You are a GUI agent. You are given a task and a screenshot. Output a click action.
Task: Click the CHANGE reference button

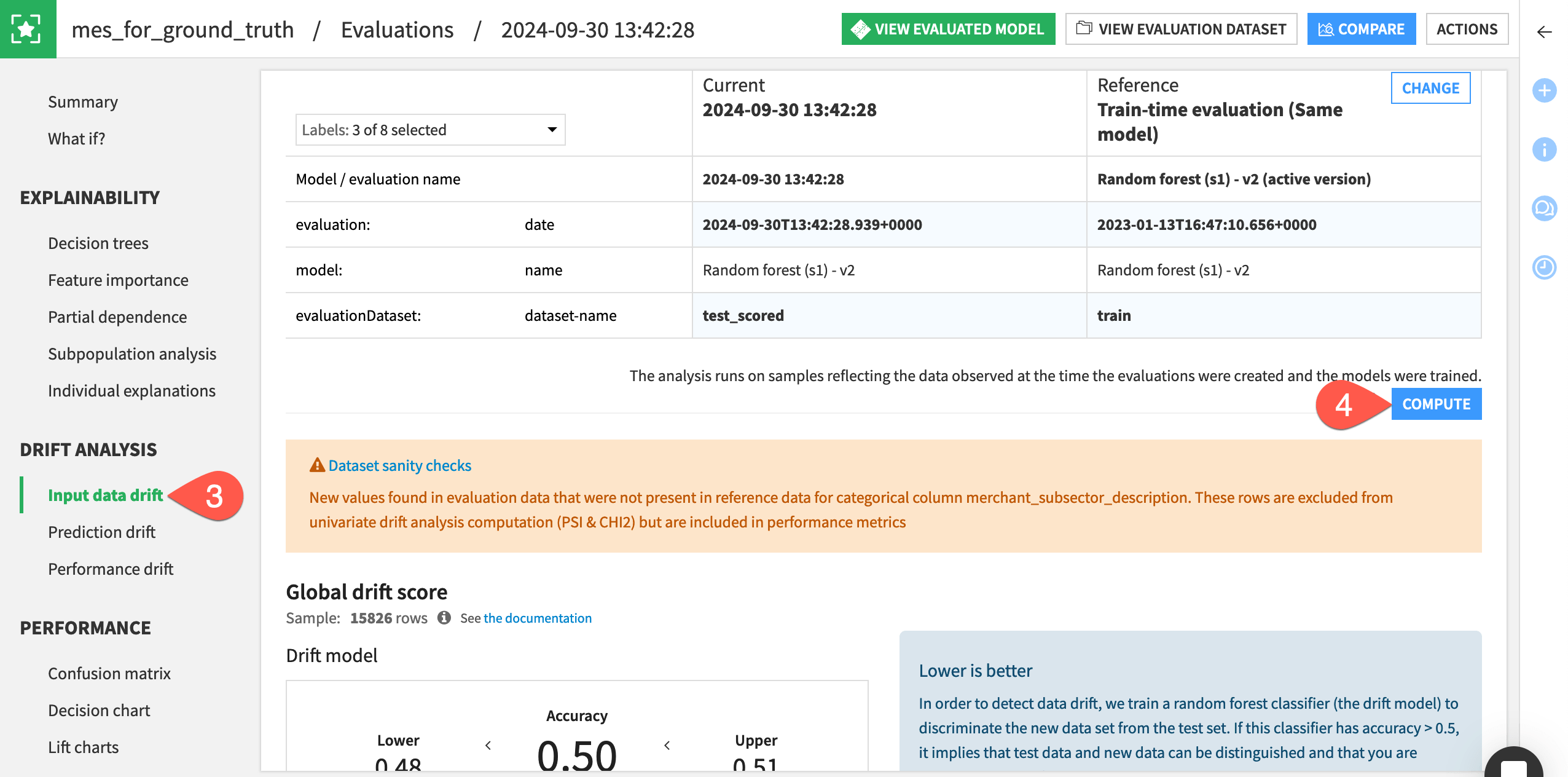[x=1431, y=87]
